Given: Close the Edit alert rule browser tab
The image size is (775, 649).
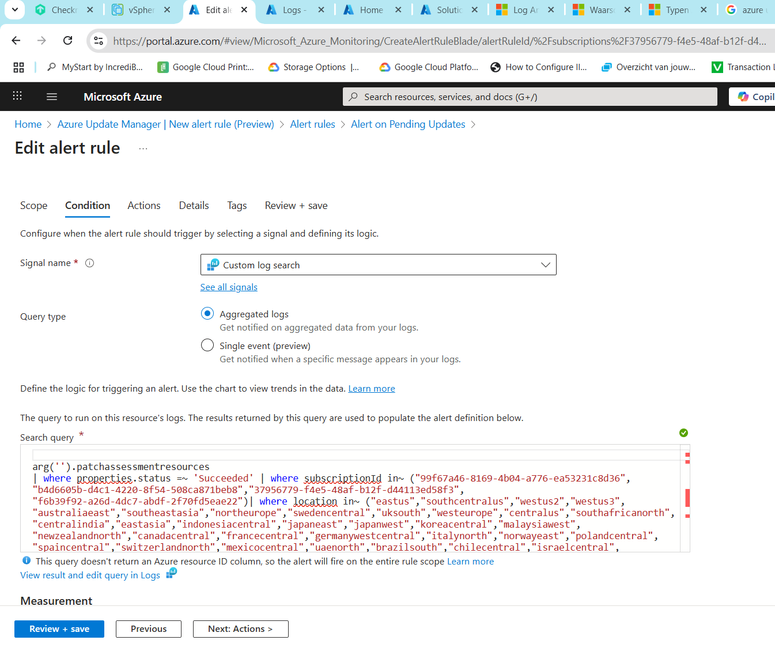Looking at the screenshot, I should pyautogui.click(x=244, y=10).
